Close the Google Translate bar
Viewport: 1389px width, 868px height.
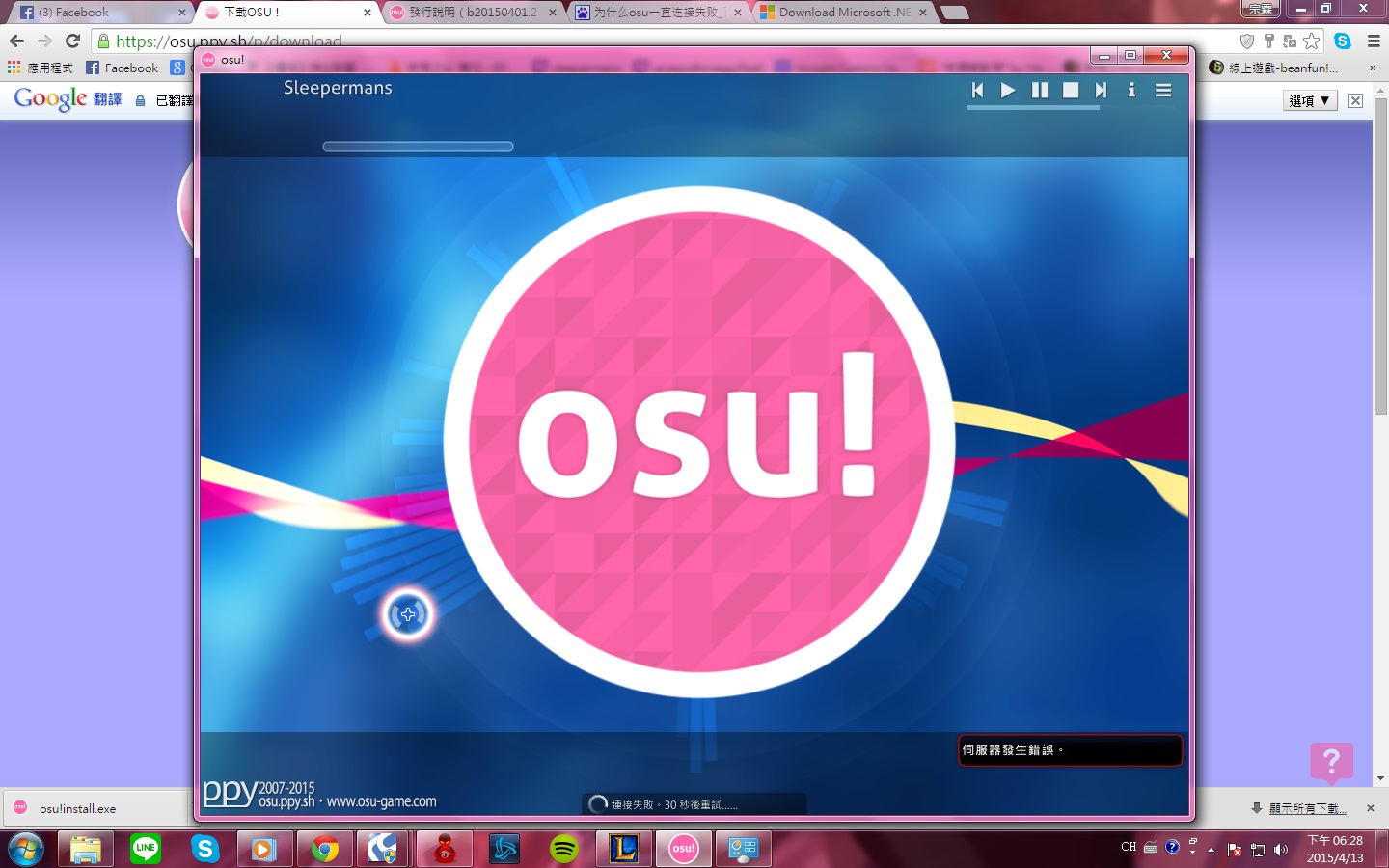tap(1355, 100)
